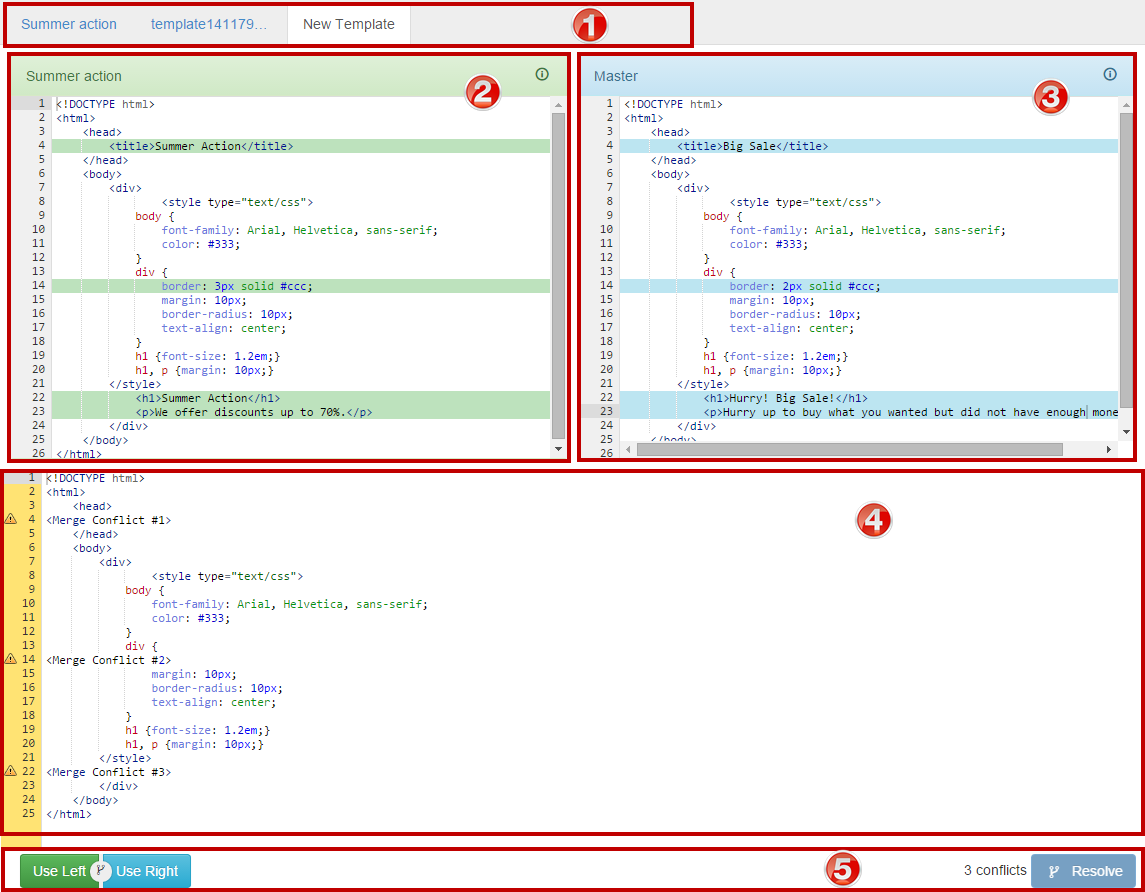Open the template141179... tab
Image resolution: width=1145 pixels, height=892 pixels.
coord(209,24)
